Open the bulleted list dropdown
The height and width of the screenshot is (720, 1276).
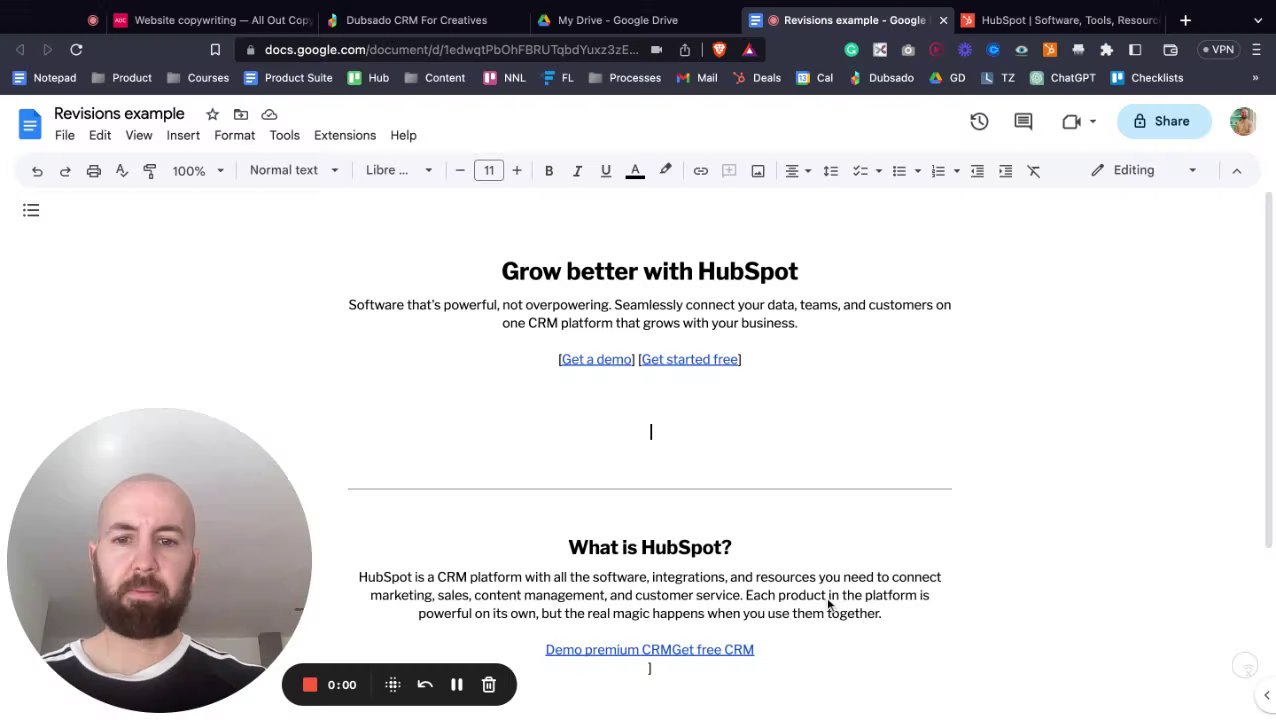(x=905, y=171)
